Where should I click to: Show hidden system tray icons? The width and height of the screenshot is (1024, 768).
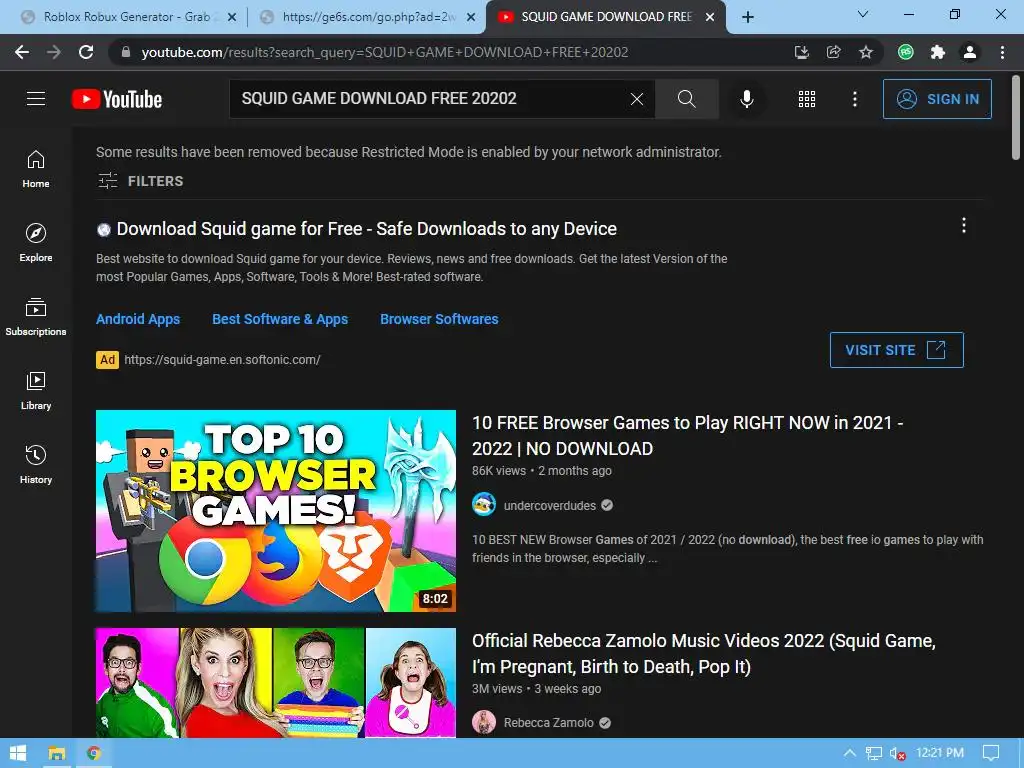click(x=850, y=753)
